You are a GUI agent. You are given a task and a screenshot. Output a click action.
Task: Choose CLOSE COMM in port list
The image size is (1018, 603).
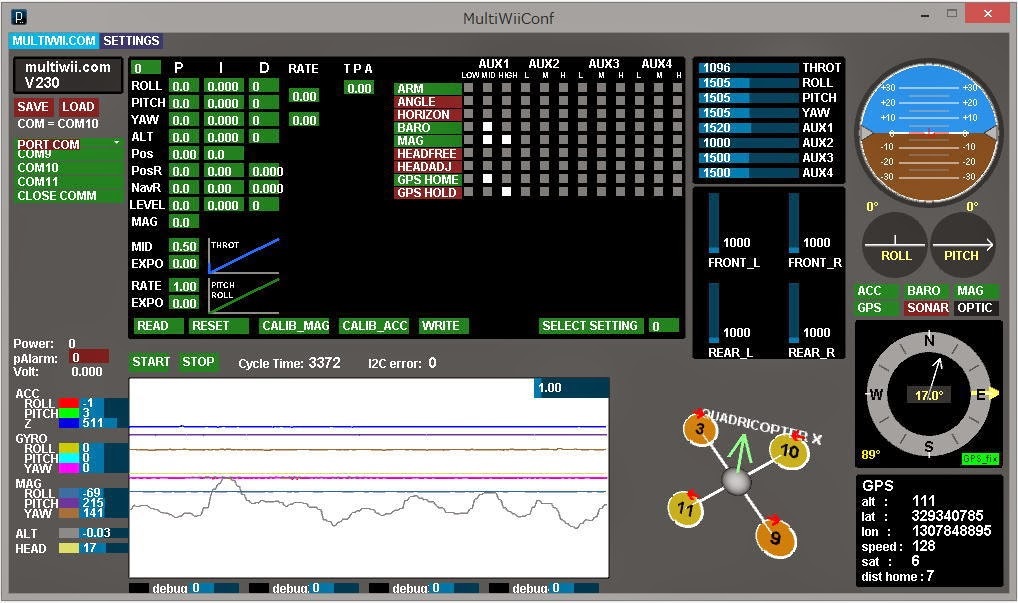point(57,196)
